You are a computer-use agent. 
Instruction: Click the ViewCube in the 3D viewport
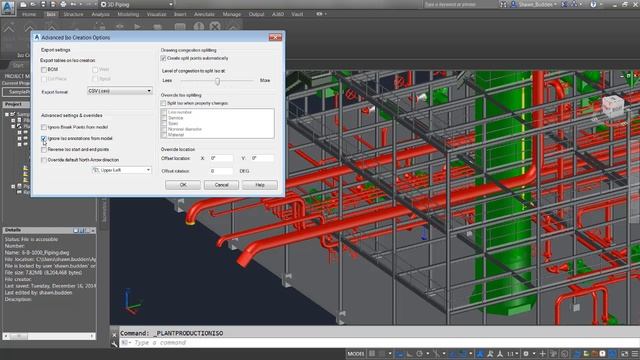pos(612,106)
